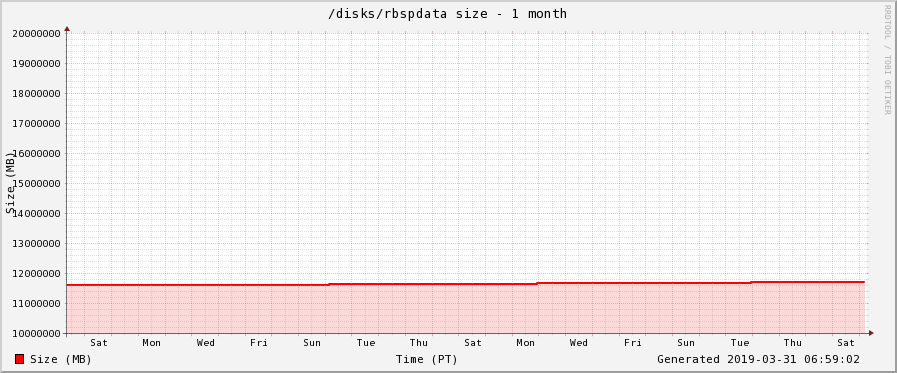
Task: Click the first 'Sat' x-axis label
Action: coord(98,343)
